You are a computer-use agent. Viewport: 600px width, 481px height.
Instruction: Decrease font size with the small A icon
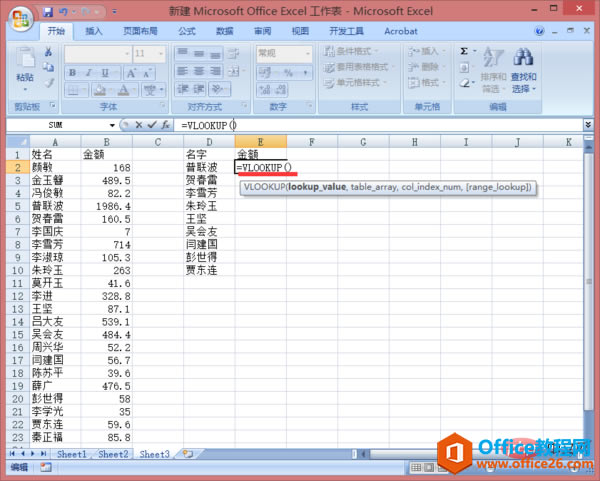pyautogui.click(x=147, y=73)
